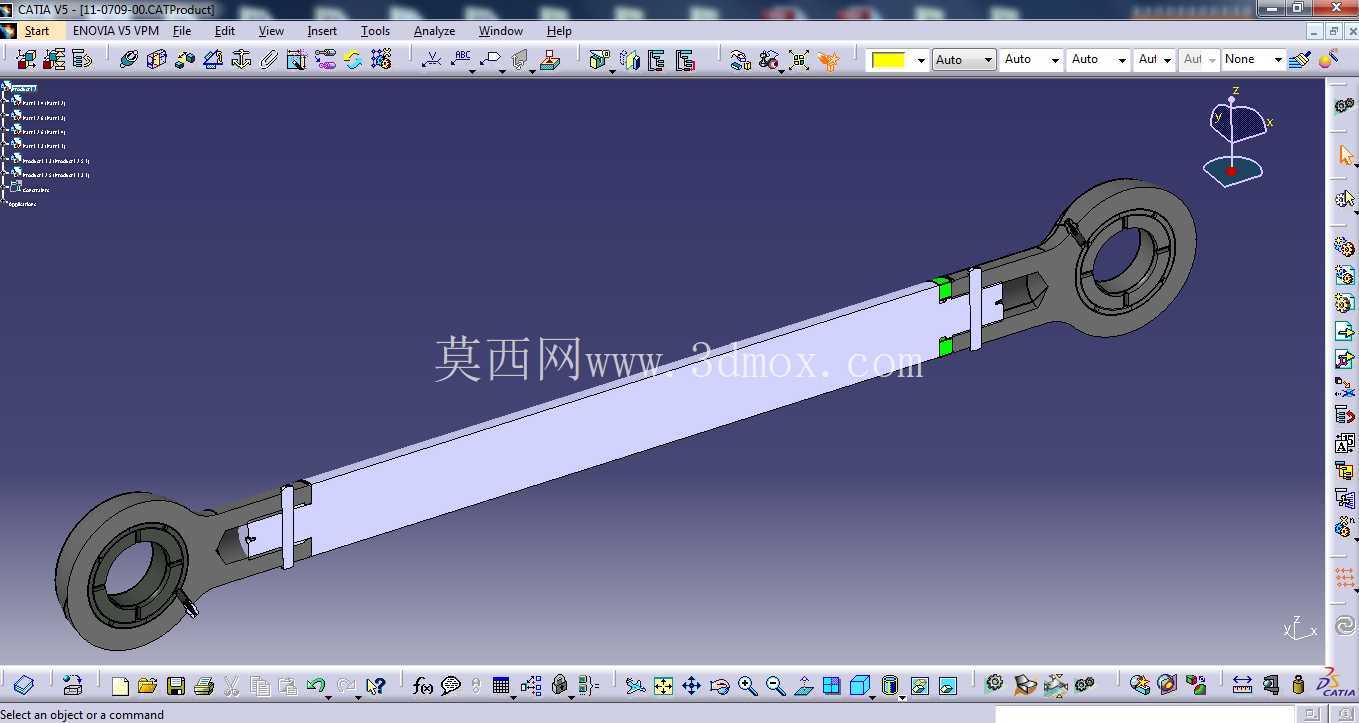Viewport: 1359px width, 723px height.
Task: Select the Pan arrows tool
Action: 691,686
